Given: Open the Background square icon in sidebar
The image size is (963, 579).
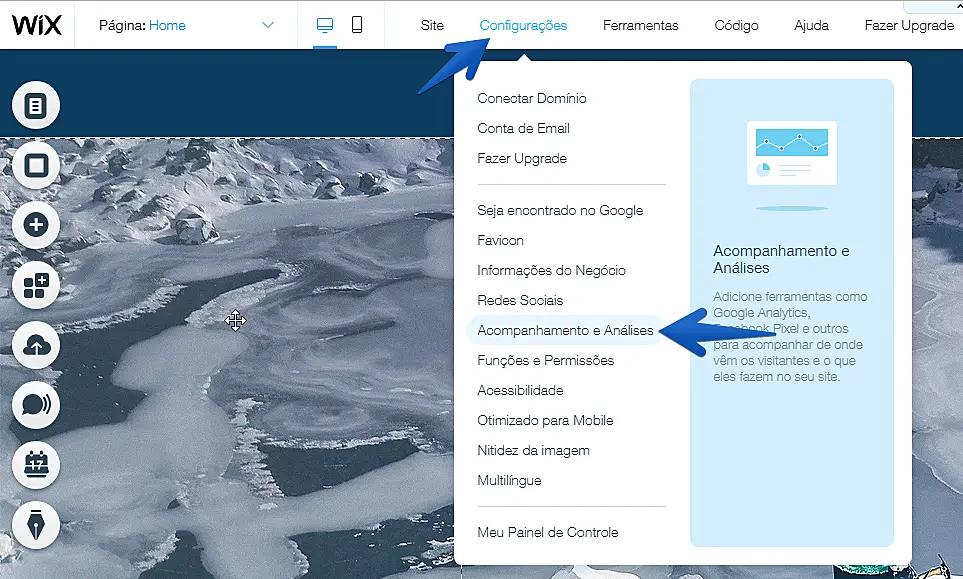Looking at the screenshot, I should [x=36, y=166].
